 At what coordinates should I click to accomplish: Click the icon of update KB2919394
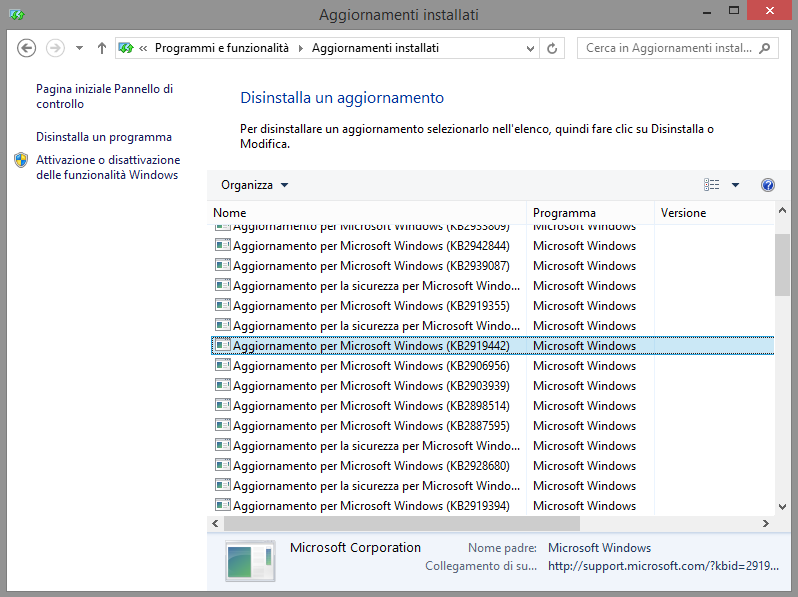point(222,505)
